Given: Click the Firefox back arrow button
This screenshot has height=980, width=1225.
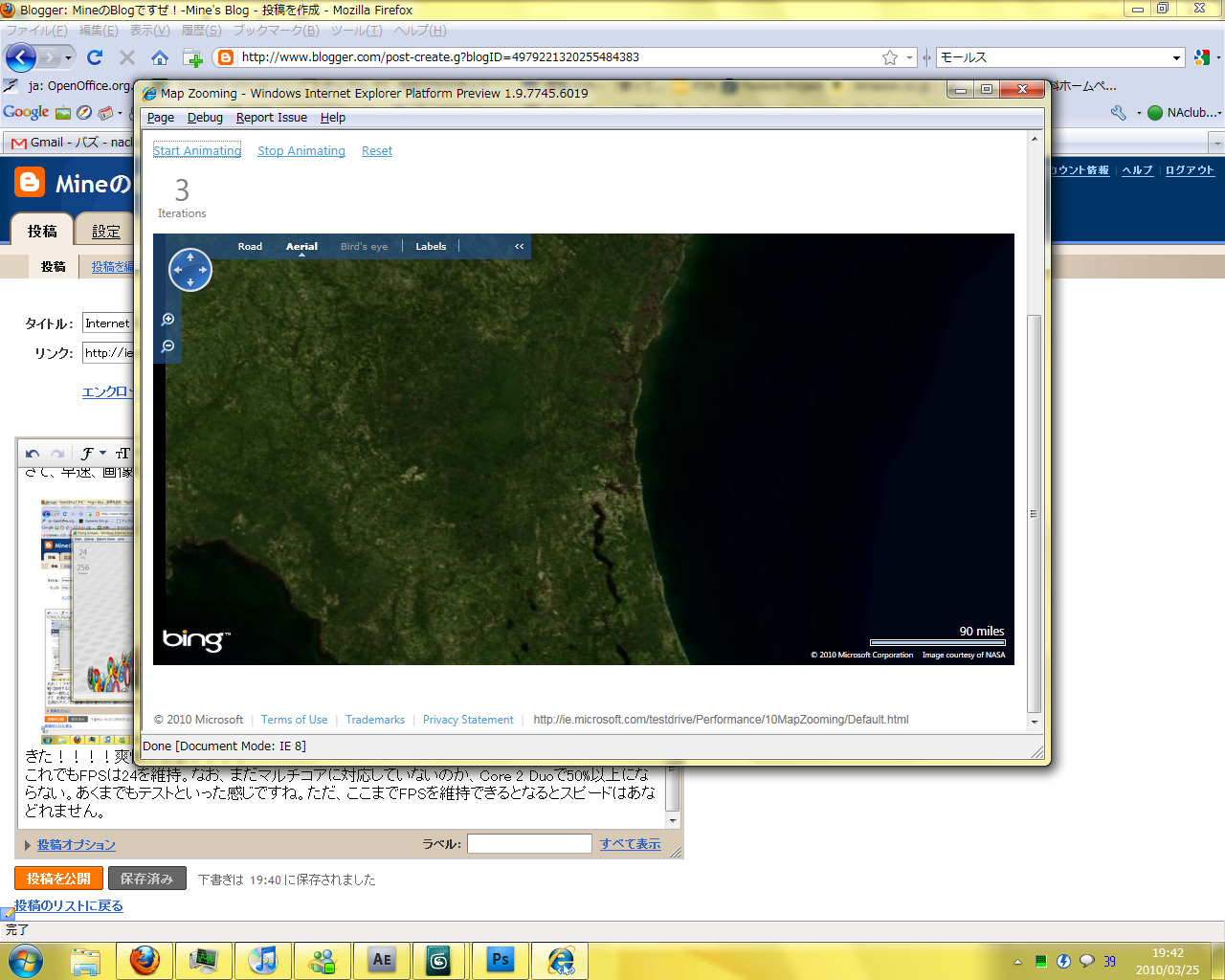Looking at the screenshot, I should tap(20, 57).
